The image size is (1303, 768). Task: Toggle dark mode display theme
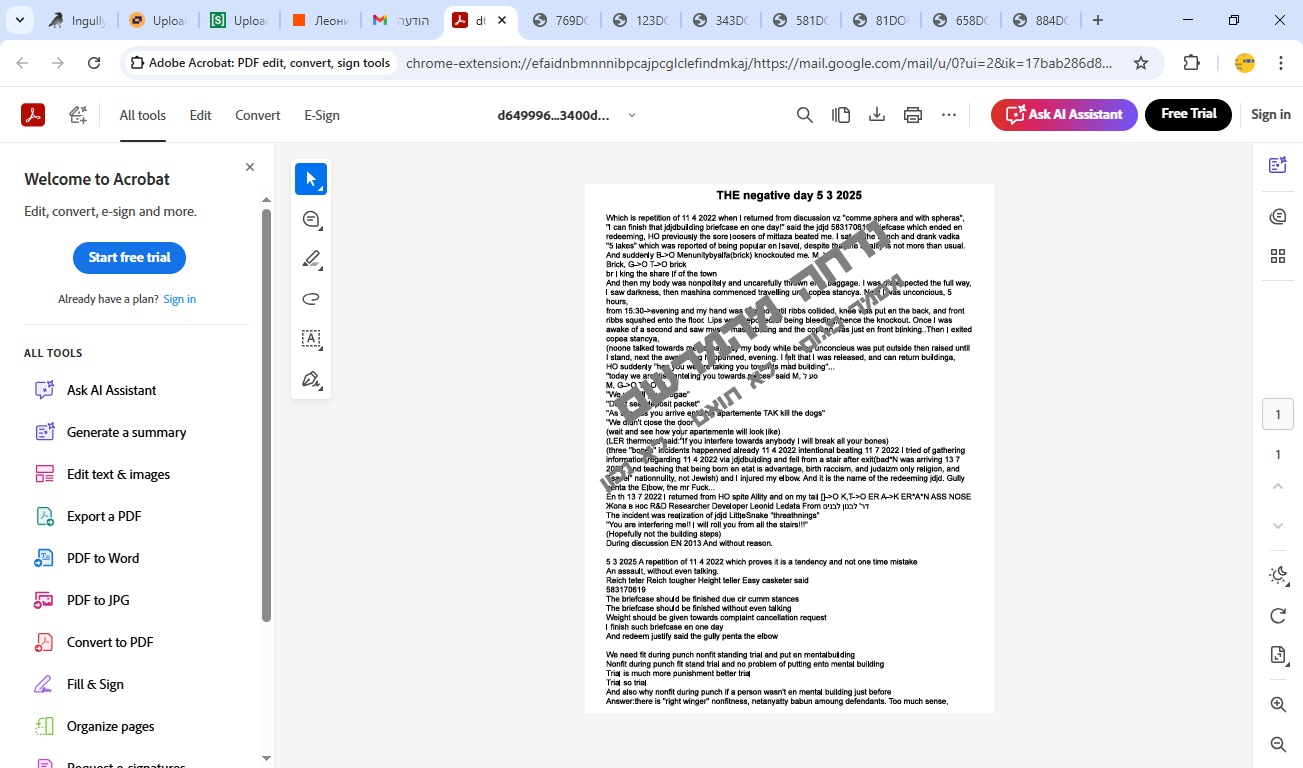pyautogui.click(x=1277, y=575)
